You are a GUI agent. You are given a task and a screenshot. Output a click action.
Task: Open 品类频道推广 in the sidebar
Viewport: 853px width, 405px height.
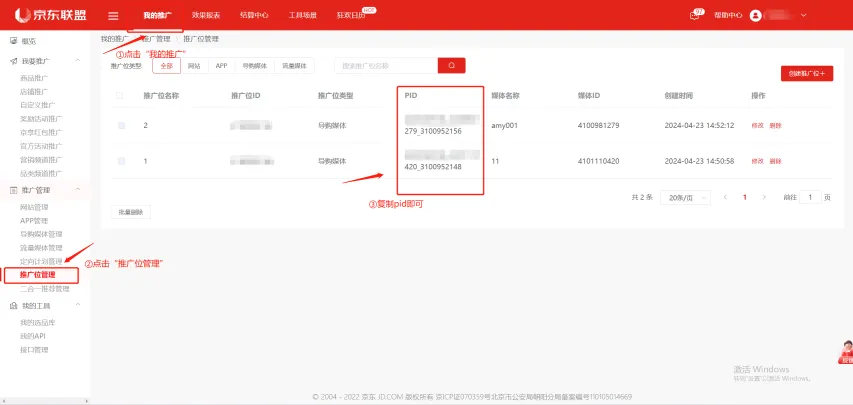(x=41, y=173)
